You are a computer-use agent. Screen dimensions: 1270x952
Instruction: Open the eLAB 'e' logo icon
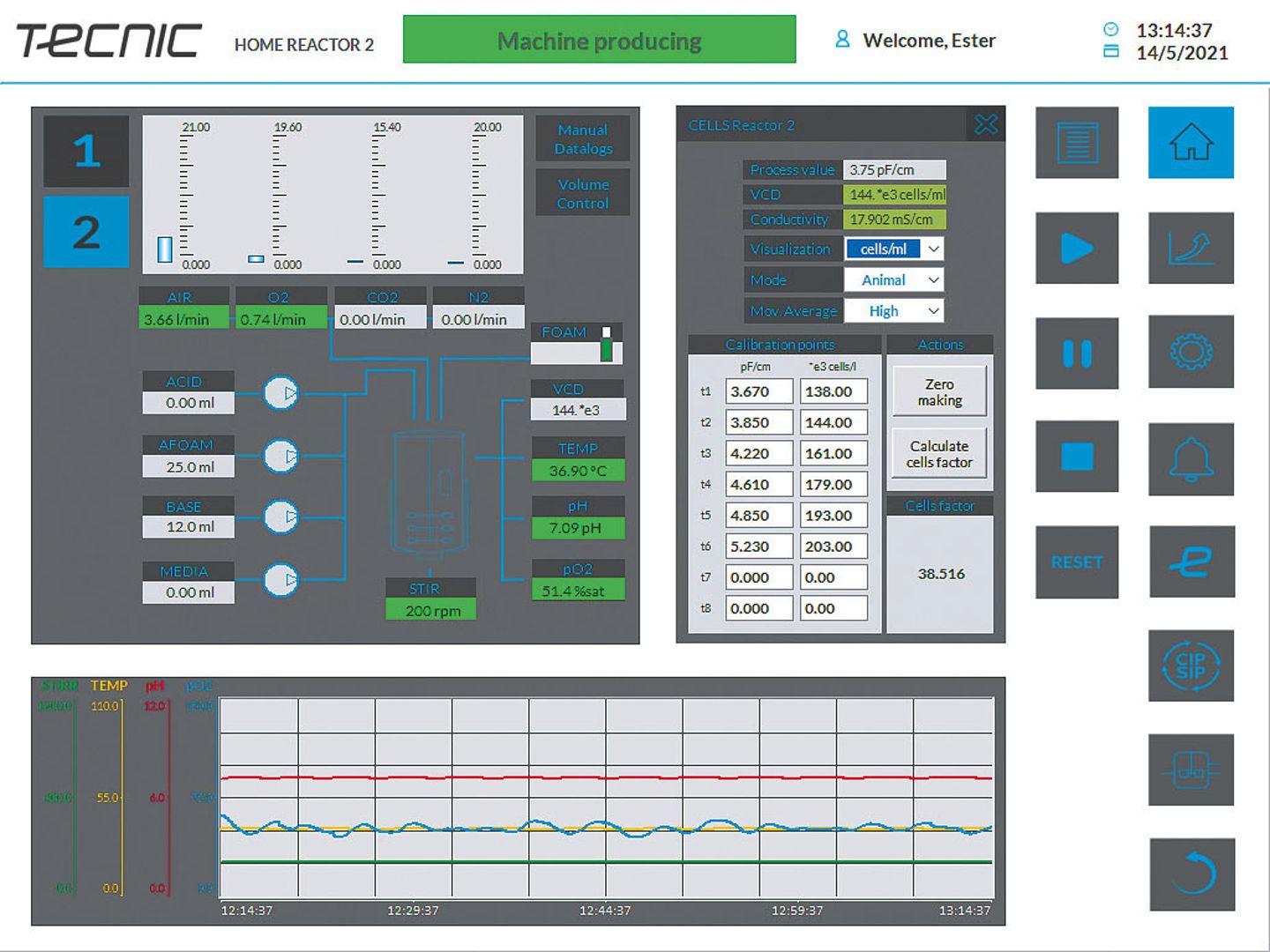coord(1192,562)
